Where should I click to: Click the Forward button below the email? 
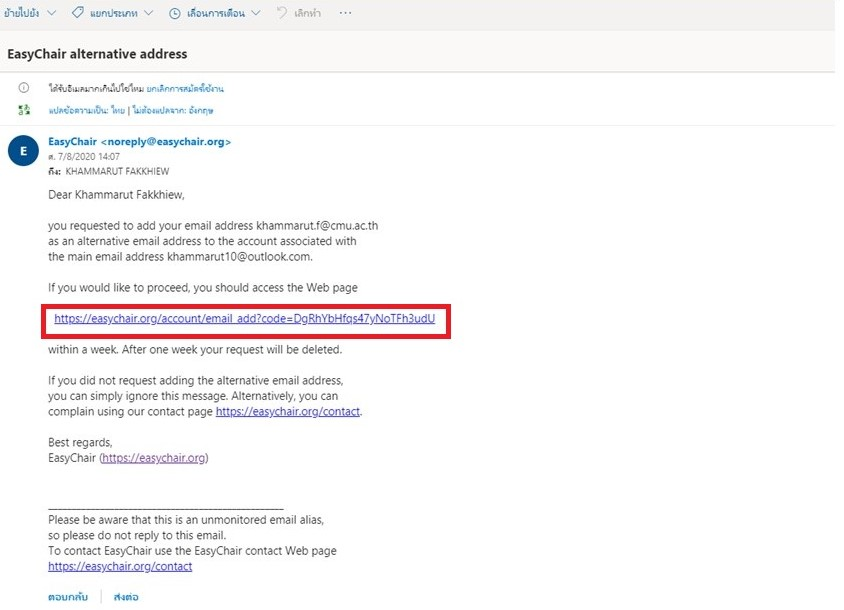pos(126,597)
